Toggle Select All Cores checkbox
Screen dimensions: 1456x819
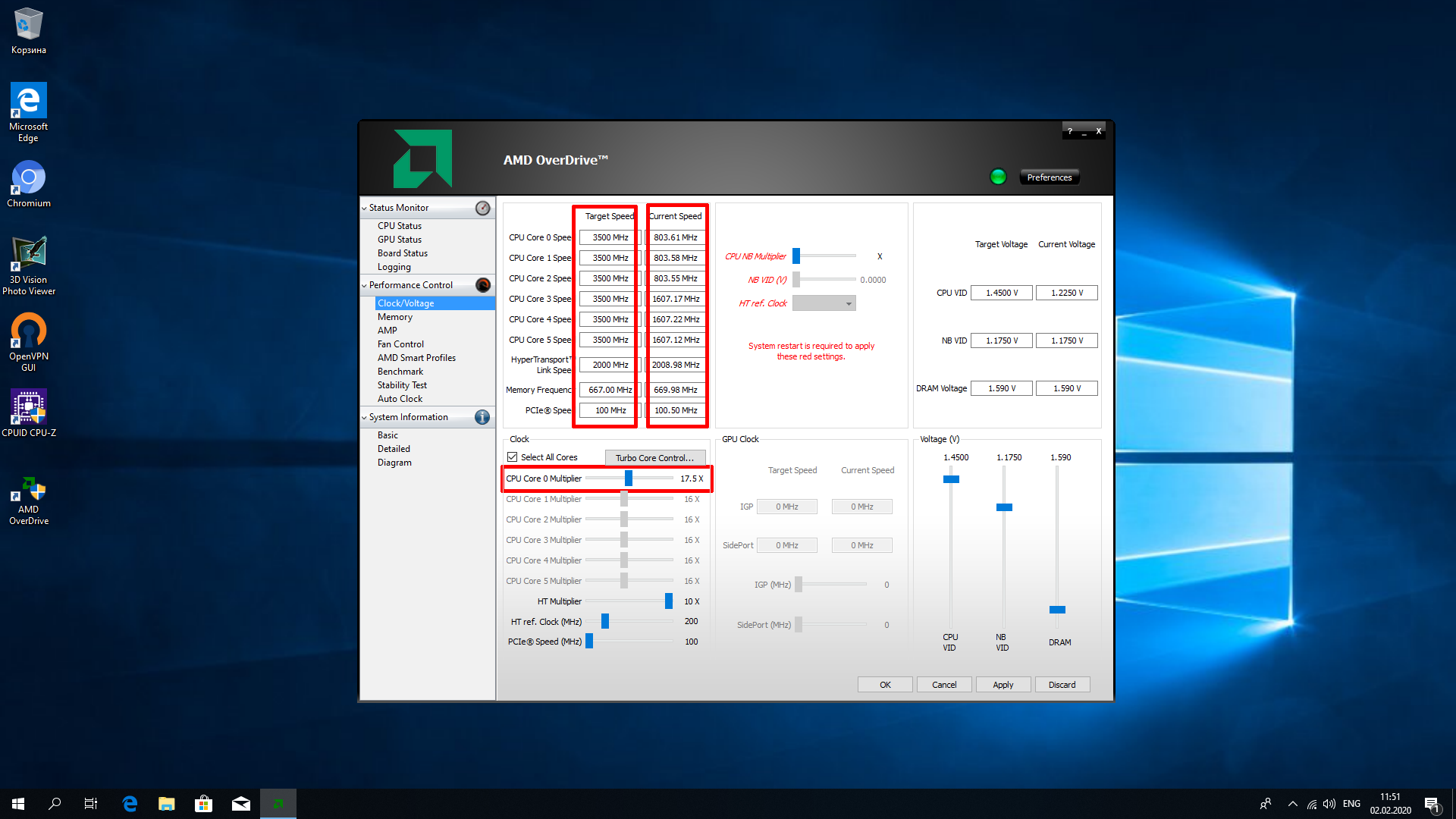(513, 457)
